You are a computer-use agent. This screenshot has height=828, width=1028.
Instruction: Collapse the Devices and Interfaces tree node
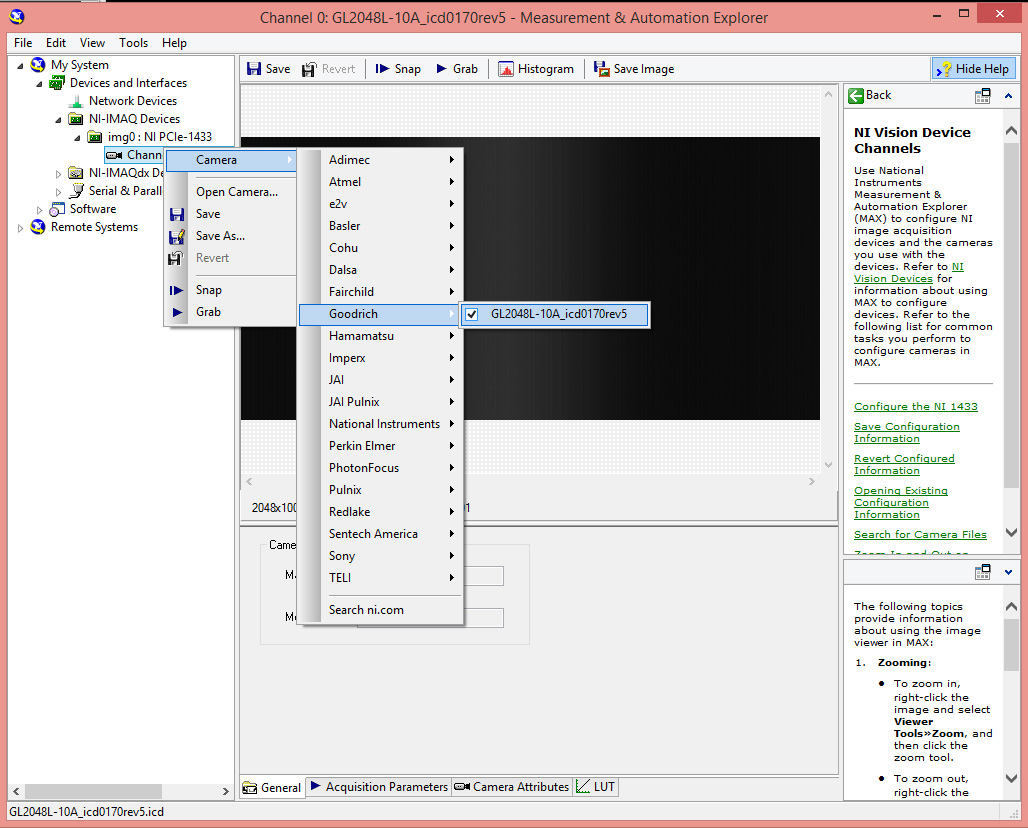tap(41, 83)
